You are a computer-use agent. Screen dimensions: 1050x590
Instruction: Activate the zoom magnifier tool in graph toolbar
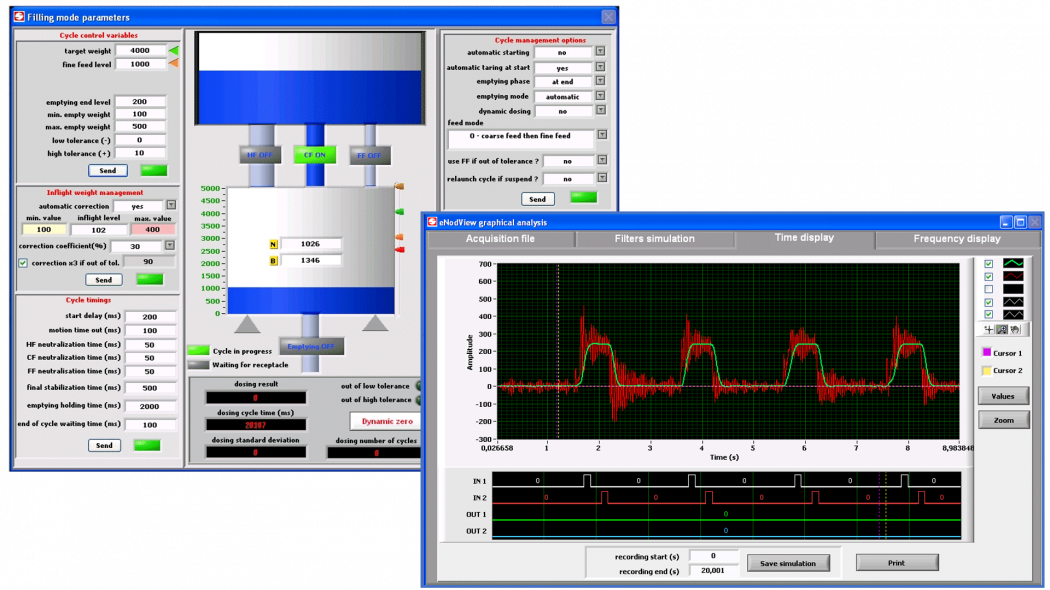(x=1004, y=329)
